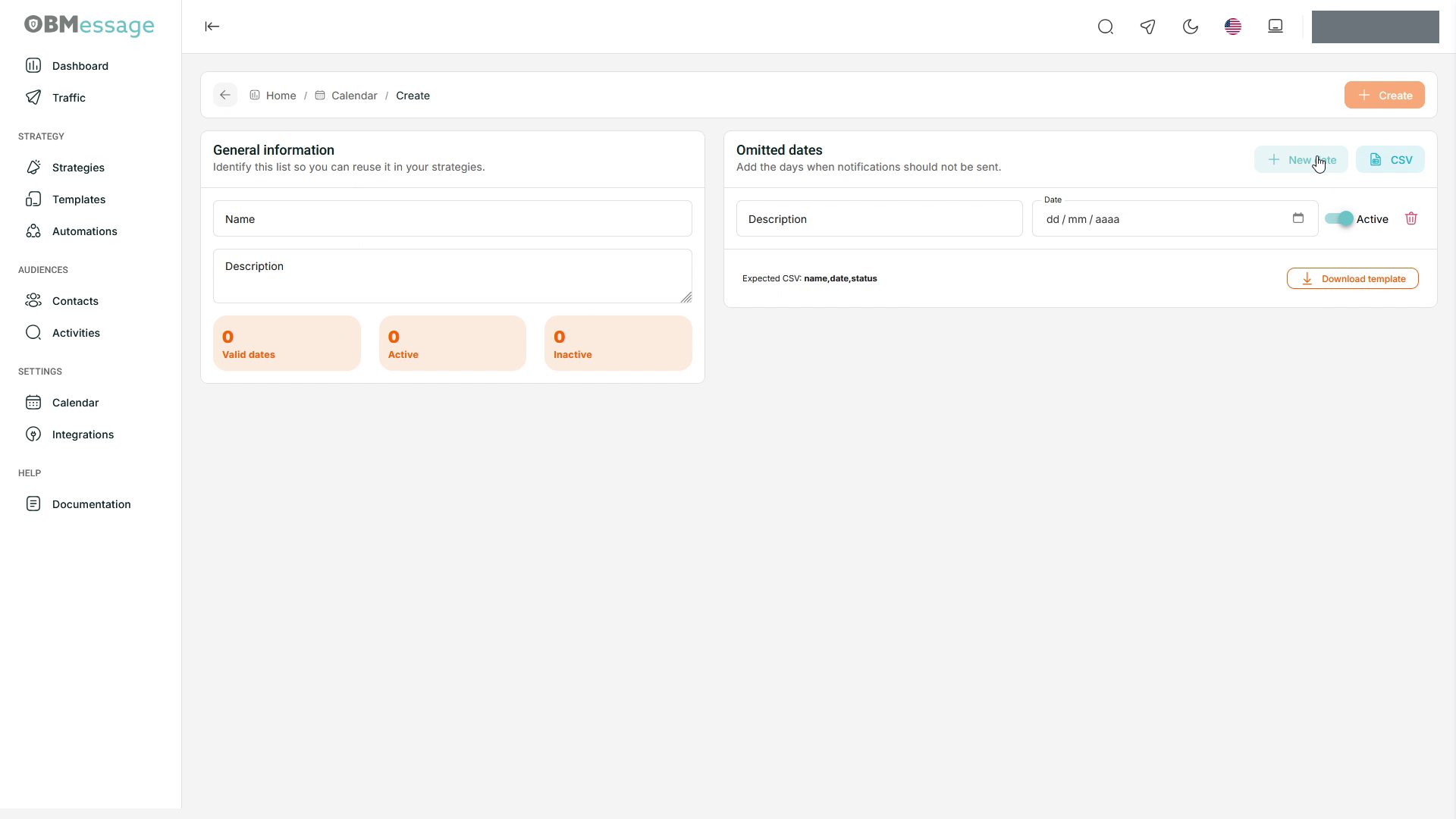Go back using the arrow button
This screenshot has width=1456, height=819.
pyautogui.click(x=225, y=95)
